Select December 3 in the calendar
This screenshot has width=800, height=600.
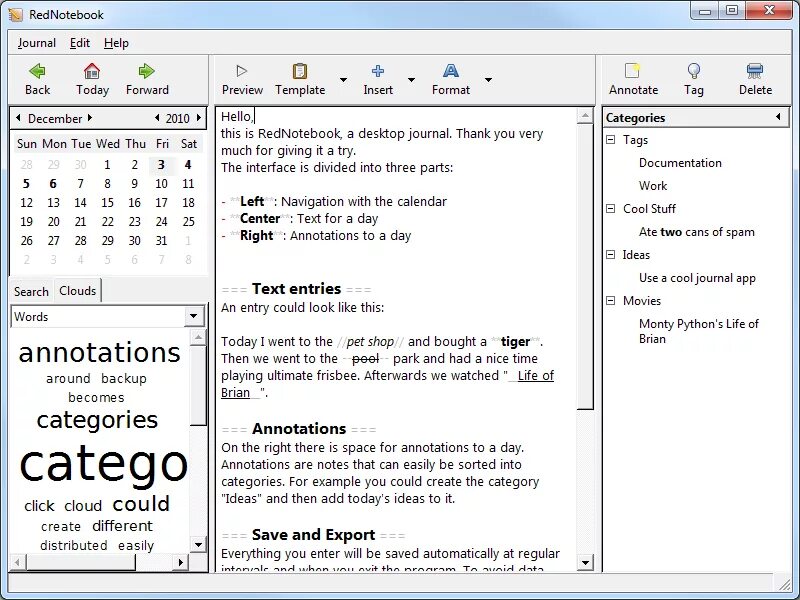tap(161, 165)
